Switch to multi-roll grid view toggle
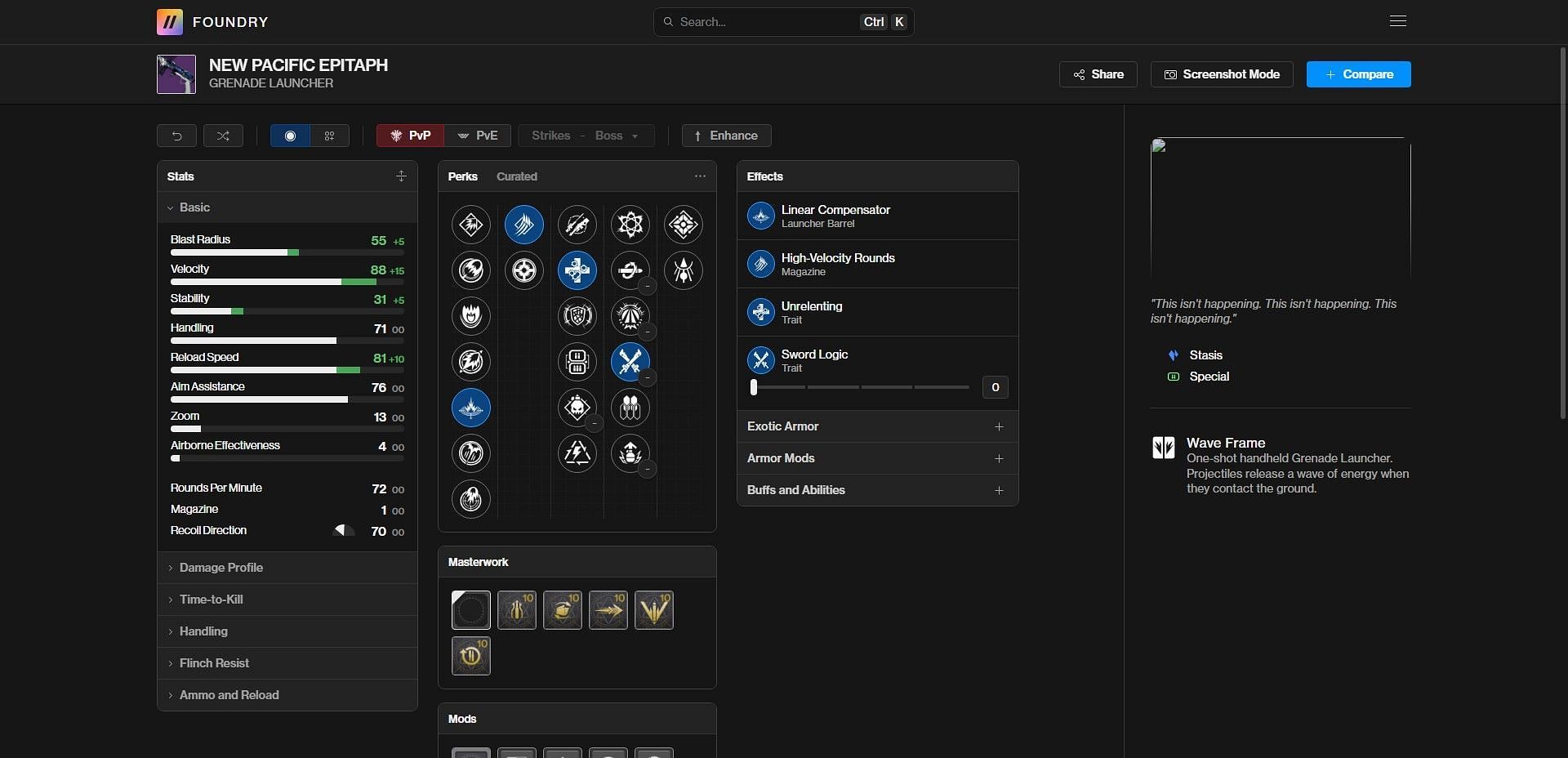Image resolution: width=1568 pixels, height=758 pixels. tap(330, 136)
